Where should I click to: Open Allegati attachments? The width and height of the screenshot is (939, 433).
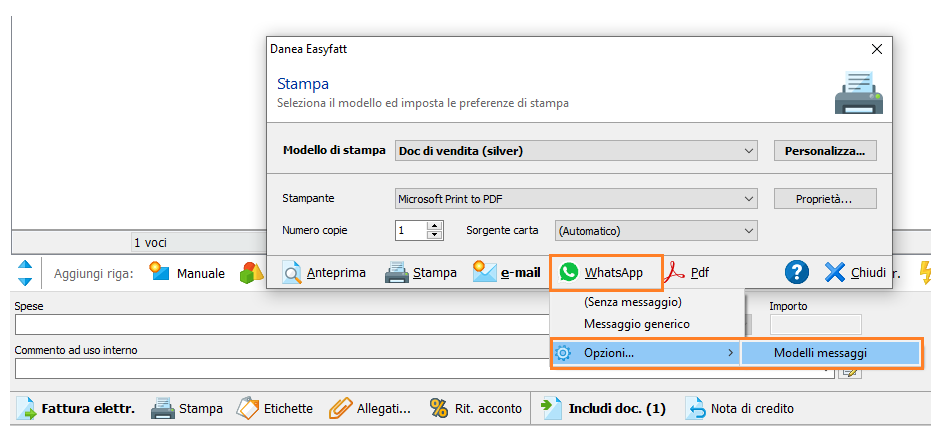click(370, 408)
